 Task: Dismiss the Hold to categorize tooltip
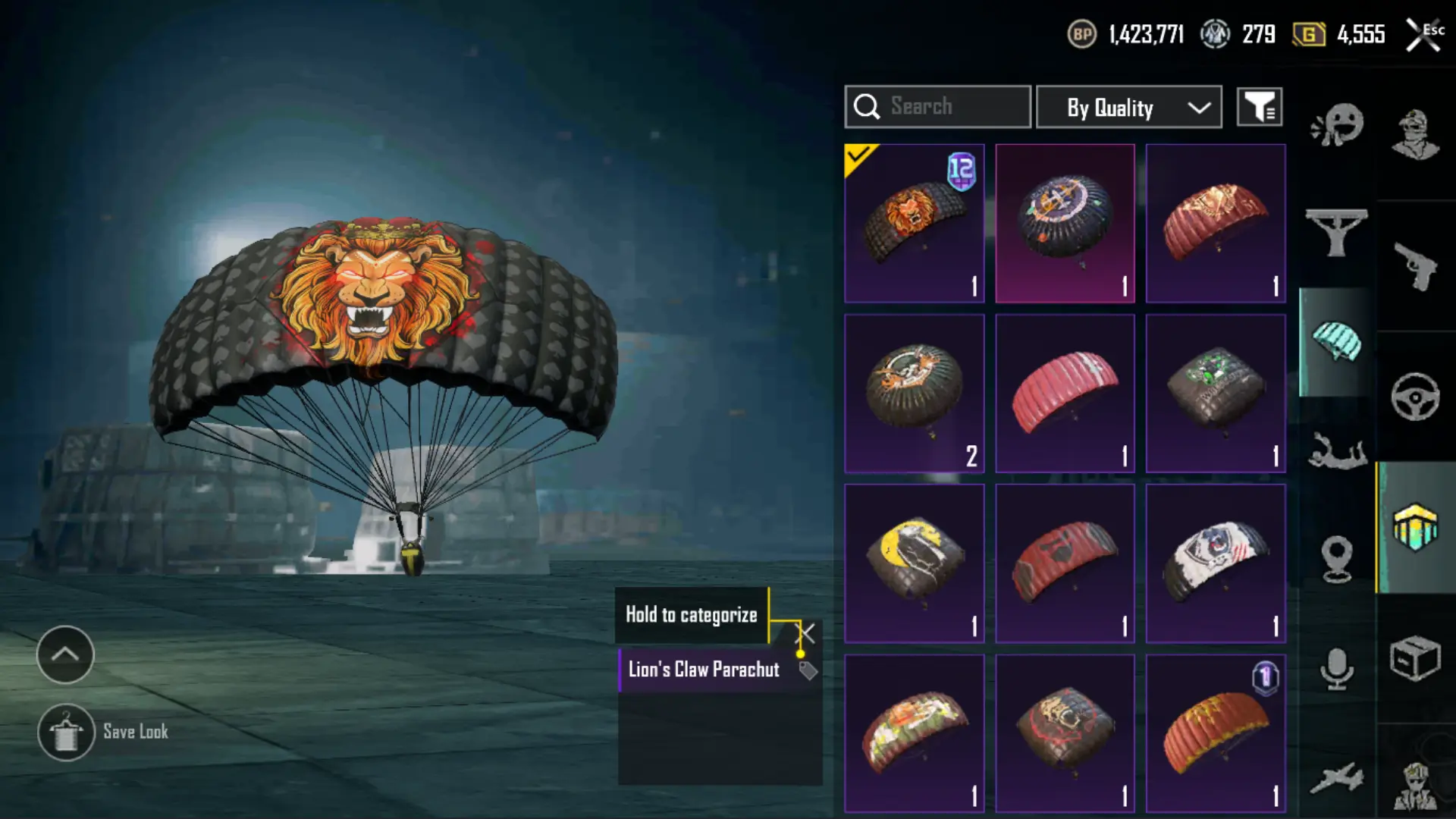point(805,633)
